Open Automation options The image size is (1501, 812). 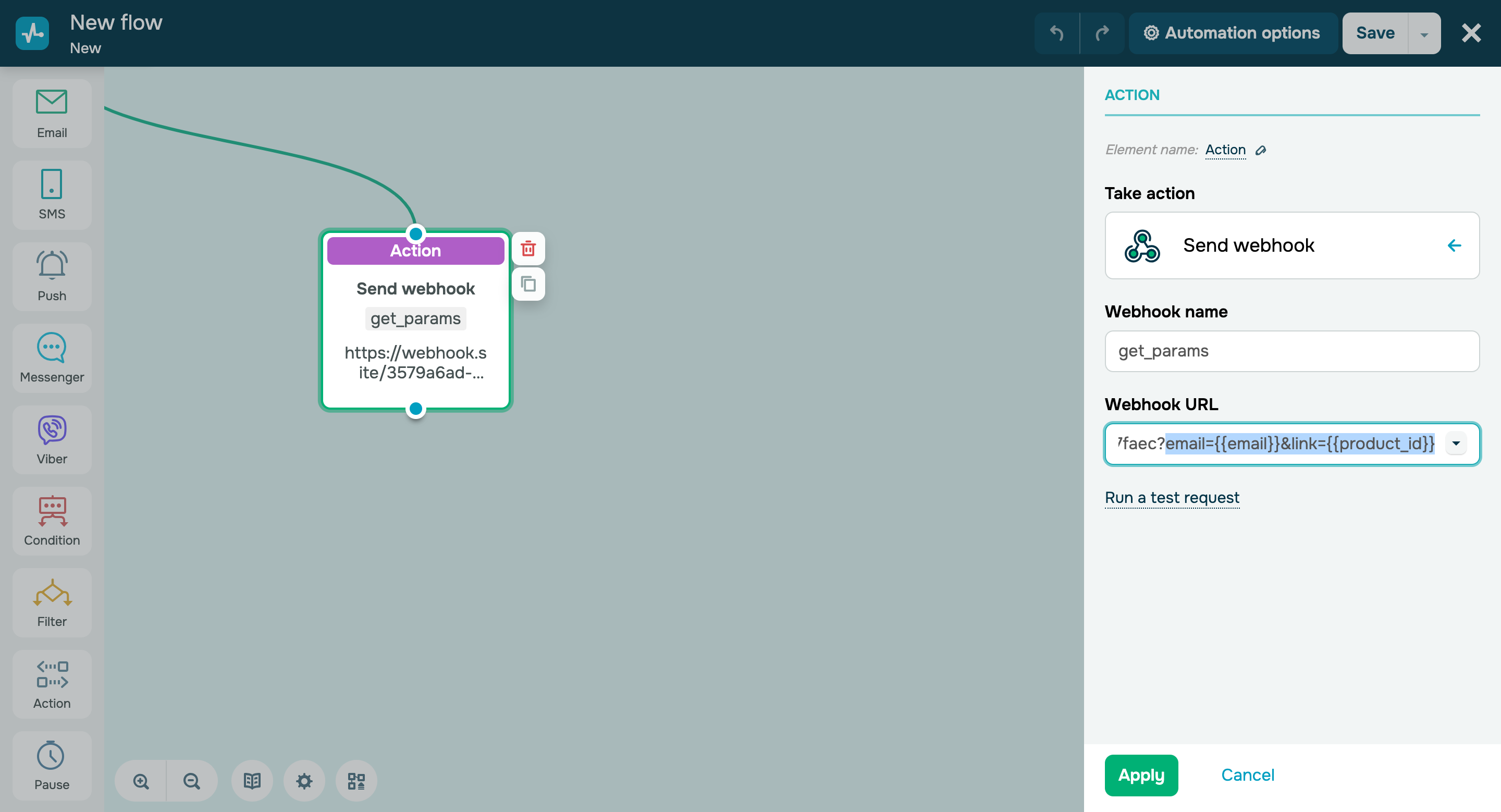[1233, 33]
